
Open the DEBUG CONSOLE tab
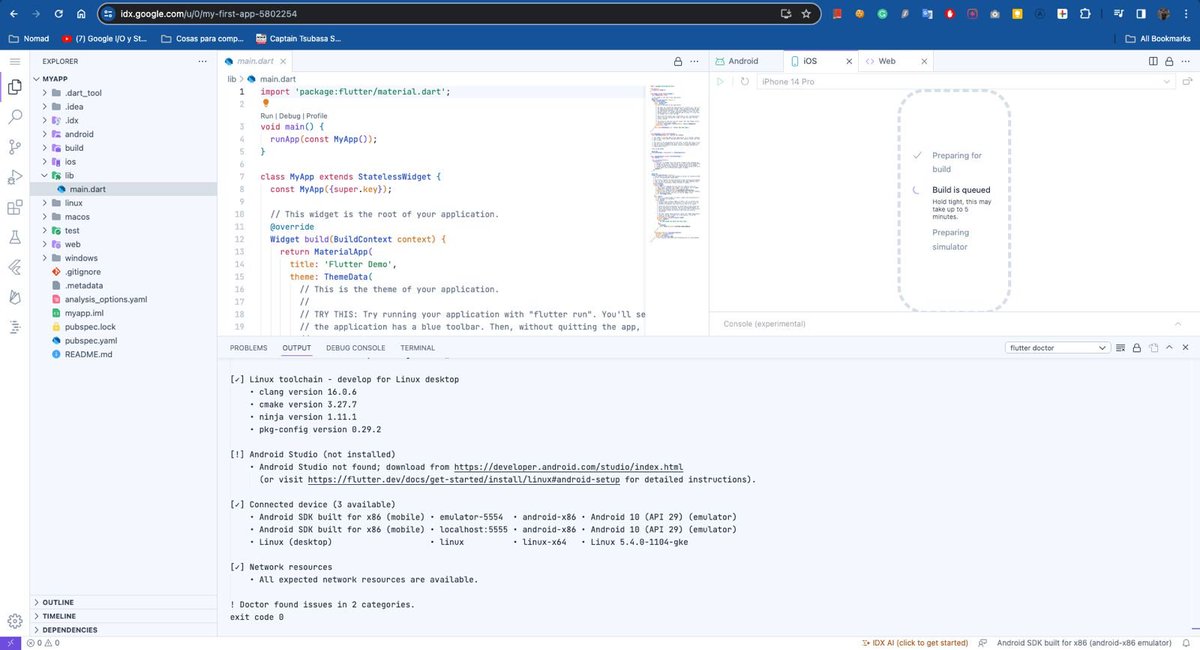[x=355, y=348]
